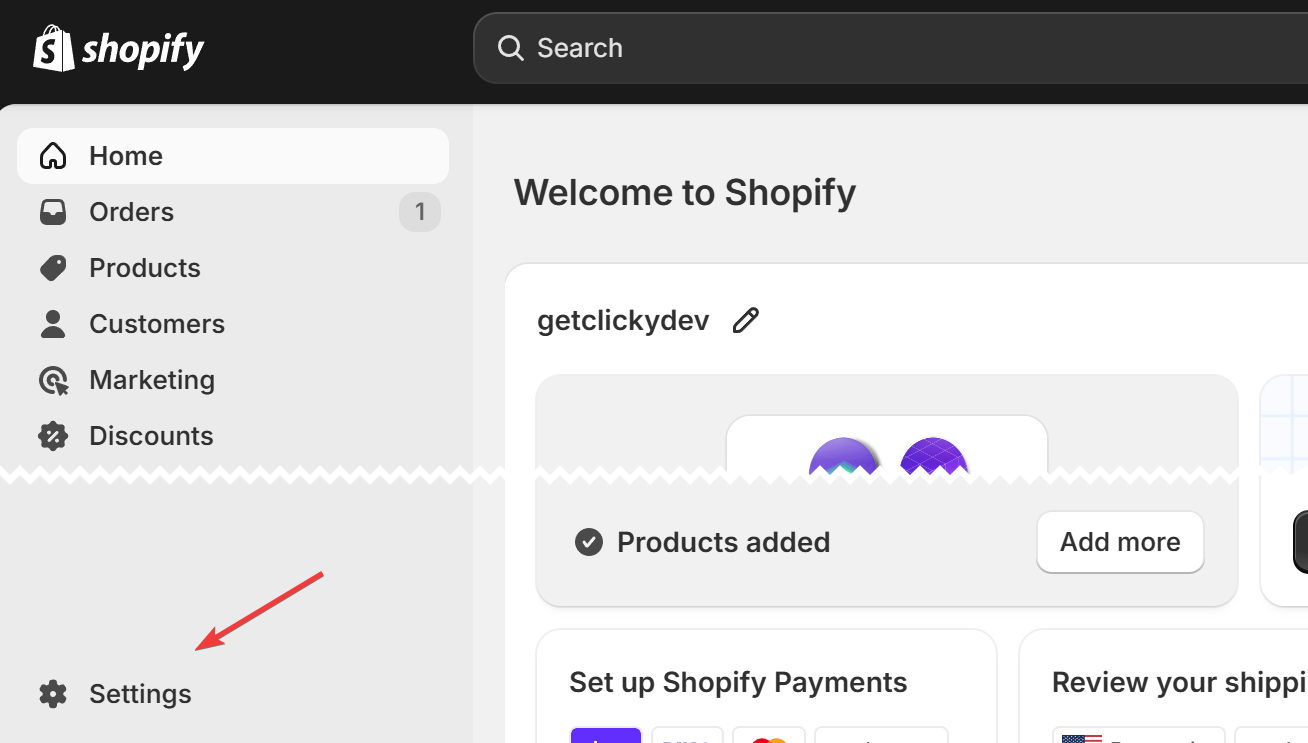Open Marketing via its target icon
Screen dimensions: 1308x743
click(x=52, y=380)
